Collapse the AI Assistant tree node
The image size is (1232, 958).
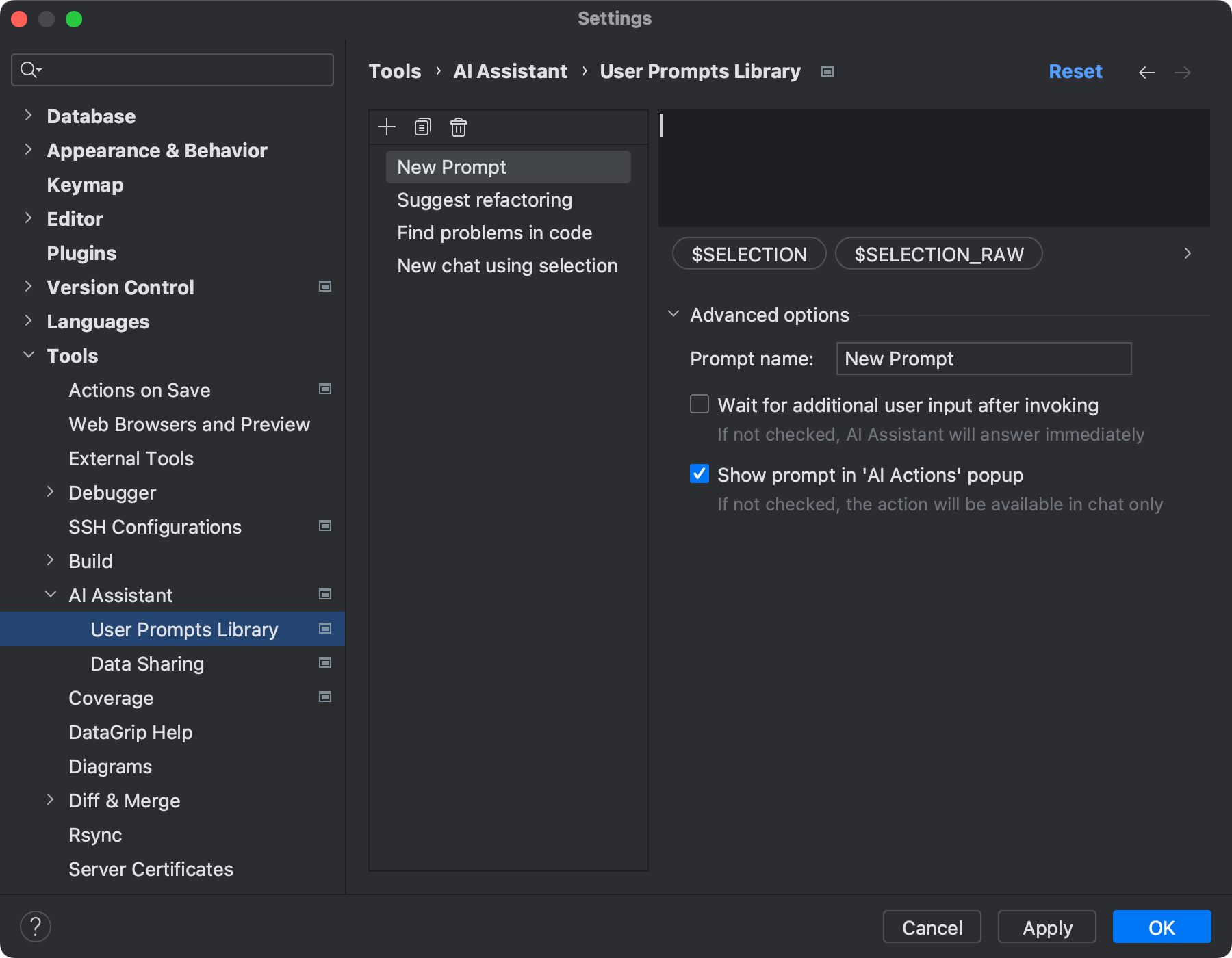point(51,594)
